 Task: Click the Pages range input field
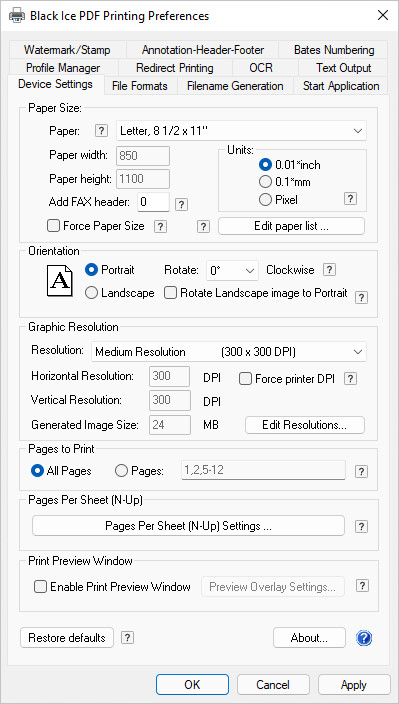coord(263,470)
